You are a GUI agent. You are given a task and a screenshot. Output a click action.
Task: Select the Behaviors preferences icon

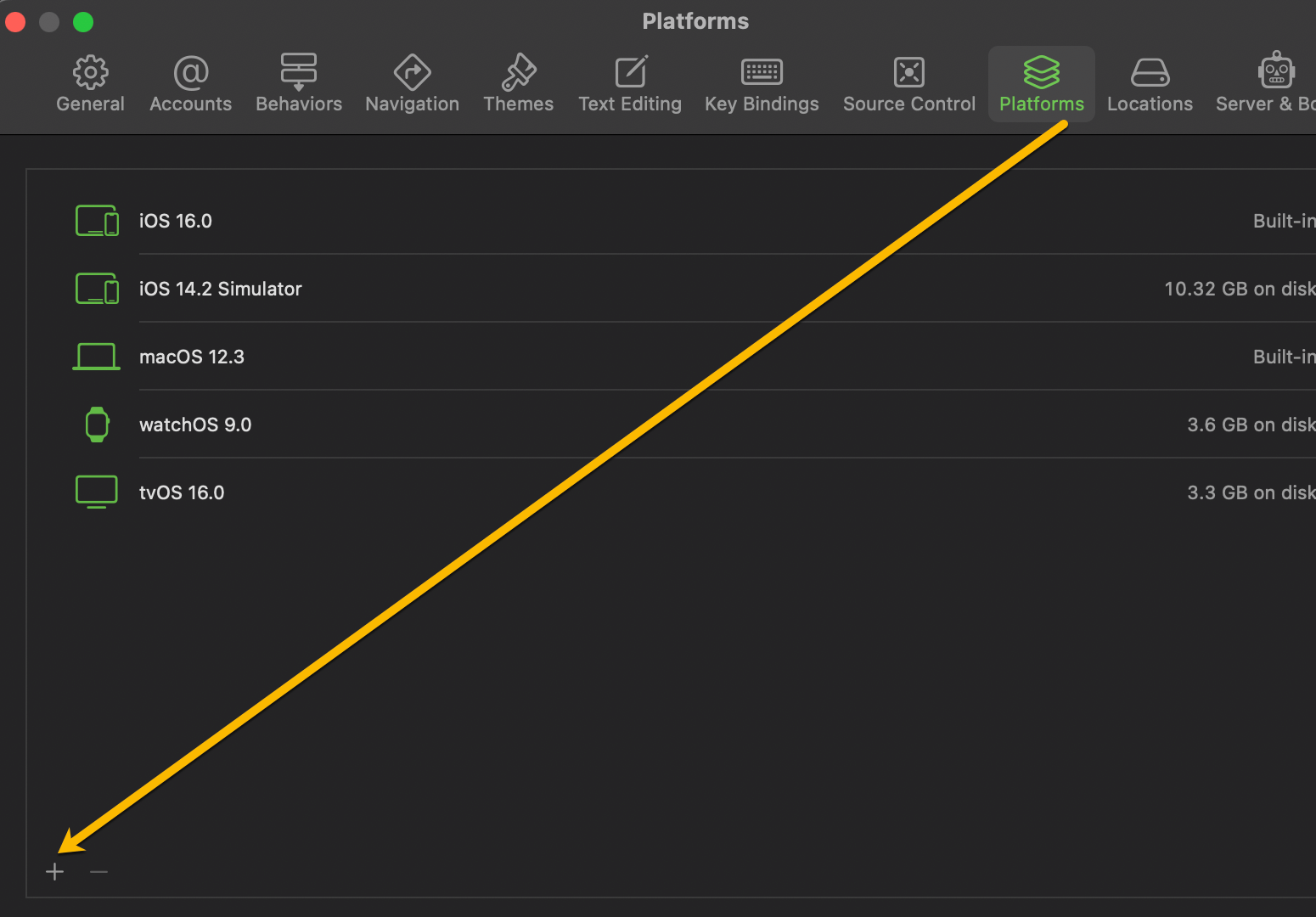[x=299, y=82]
